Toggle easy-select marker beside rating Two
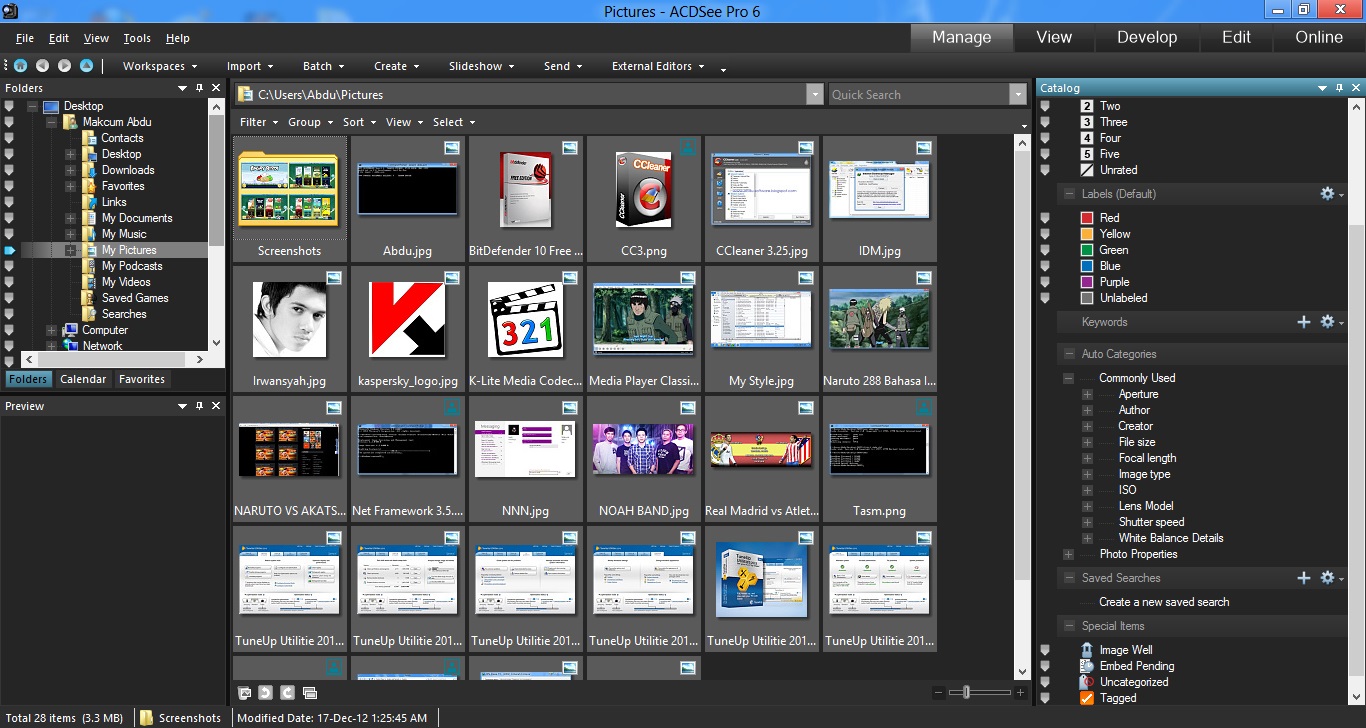This screenshot has height=728, width=1366. pos(1046,106)
